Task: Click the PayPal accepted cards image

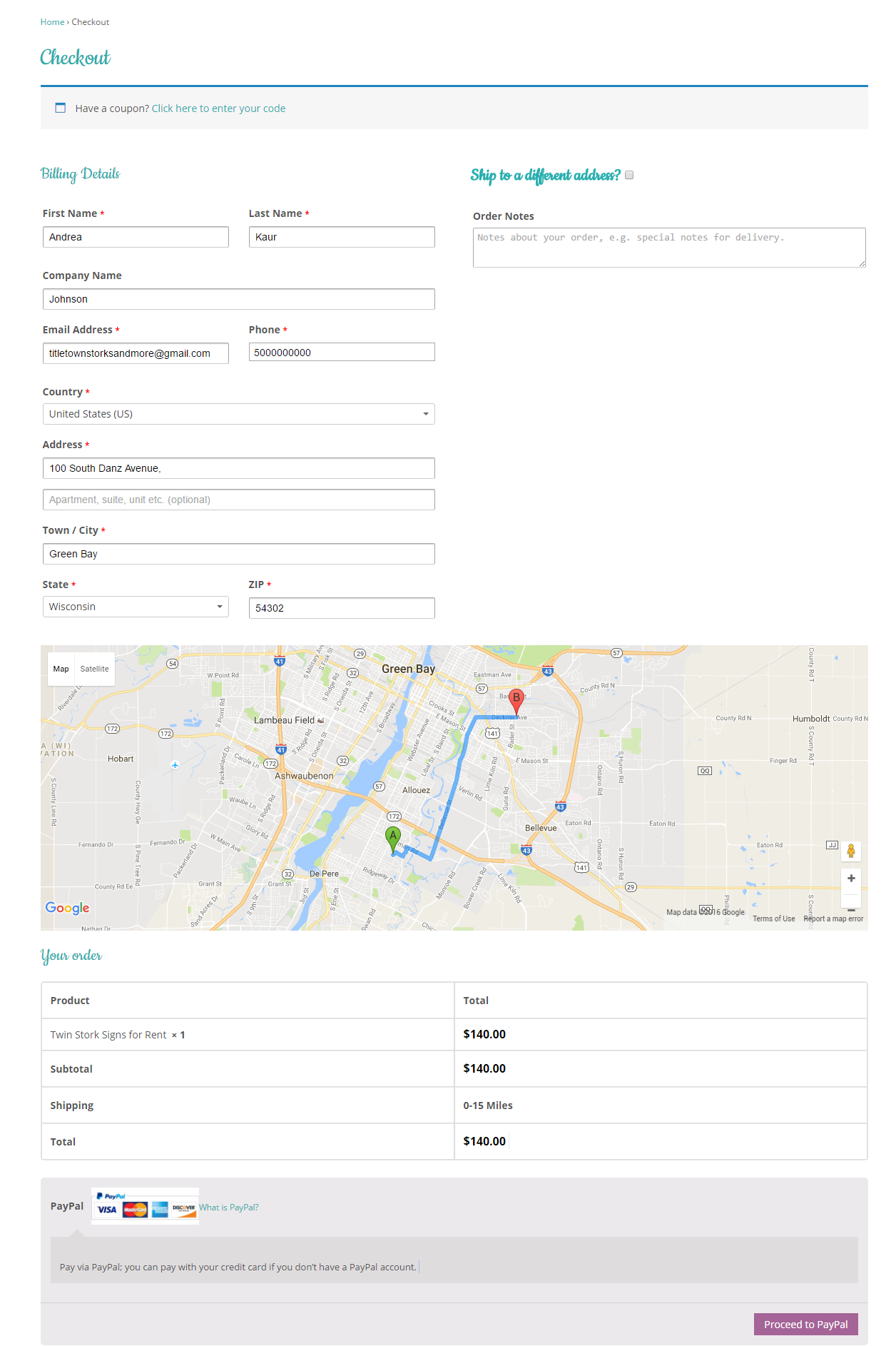Action: [146, 1206]
